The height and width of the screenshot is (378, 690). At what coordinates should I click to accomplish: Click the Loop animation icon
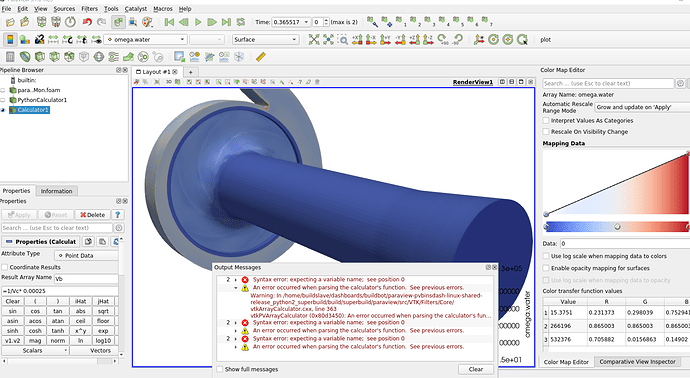pyautogui.click(x=241, y=22)
